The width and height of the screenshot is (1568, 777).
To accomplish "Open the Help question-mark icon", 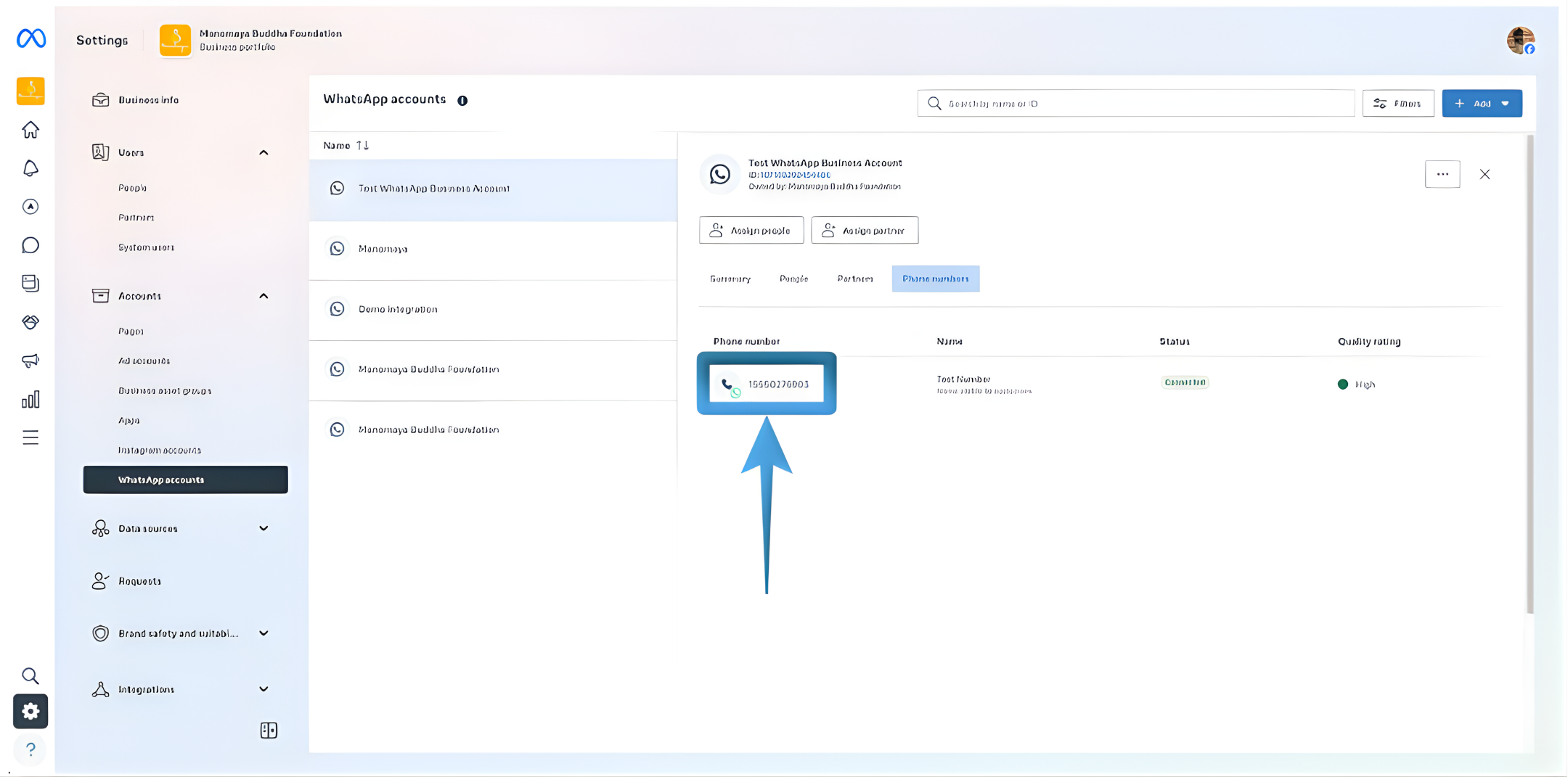I will [30, 749].
